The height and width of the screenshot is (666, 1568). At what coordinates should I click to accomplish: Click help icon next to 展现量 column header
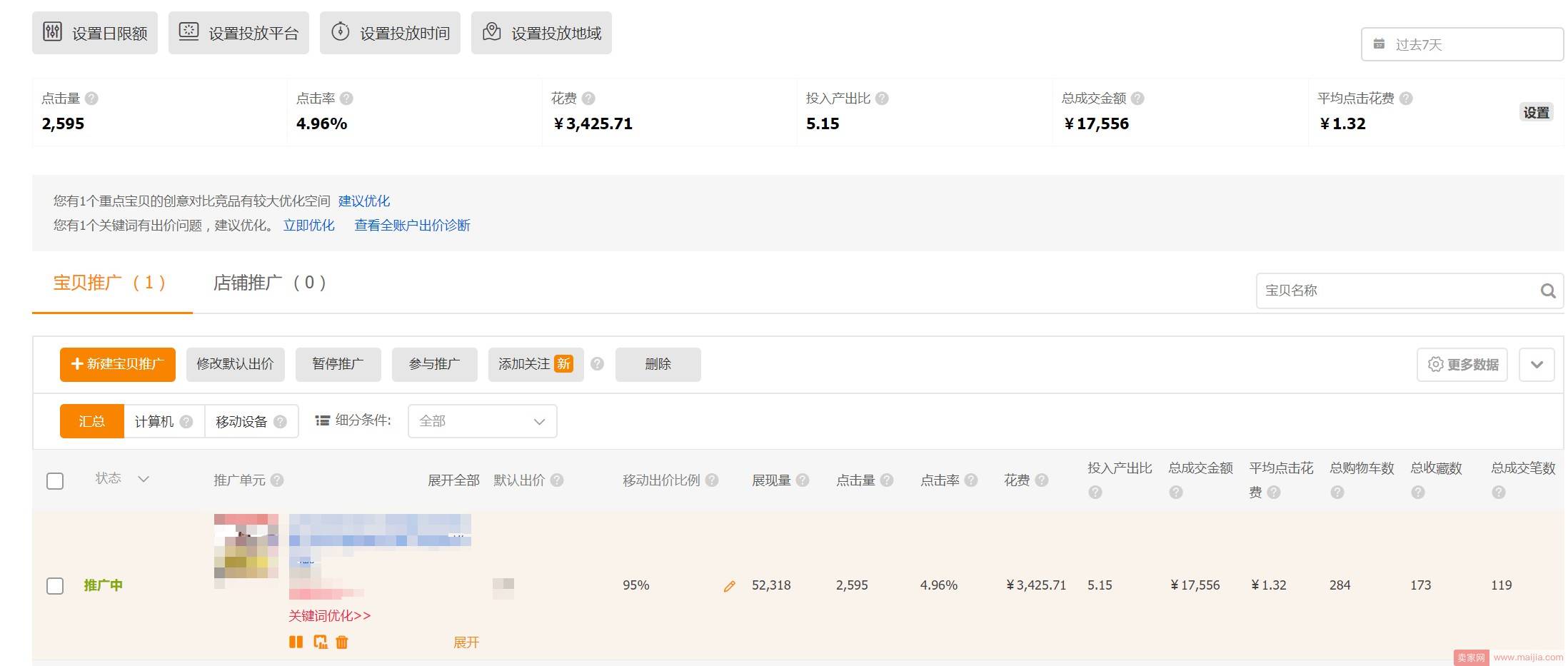point(803,480)
